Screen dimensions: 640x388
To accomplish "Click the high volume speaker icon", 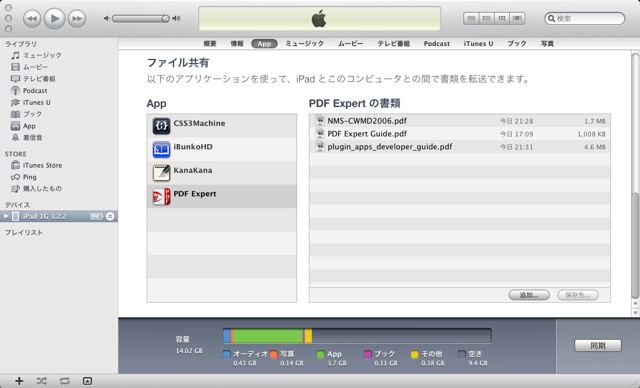I will 176,18.
